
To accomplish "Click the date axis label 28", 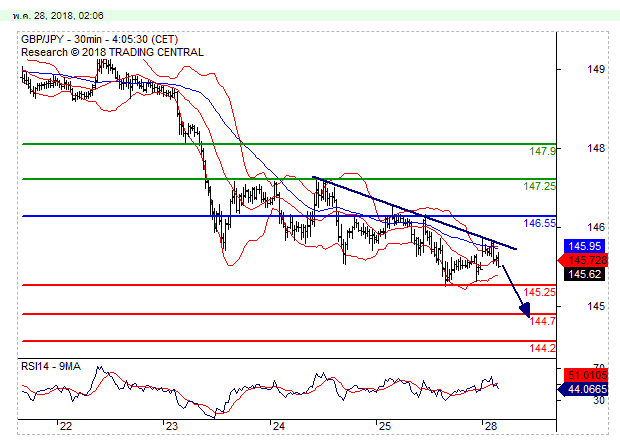I will click(x=490, y=426).
